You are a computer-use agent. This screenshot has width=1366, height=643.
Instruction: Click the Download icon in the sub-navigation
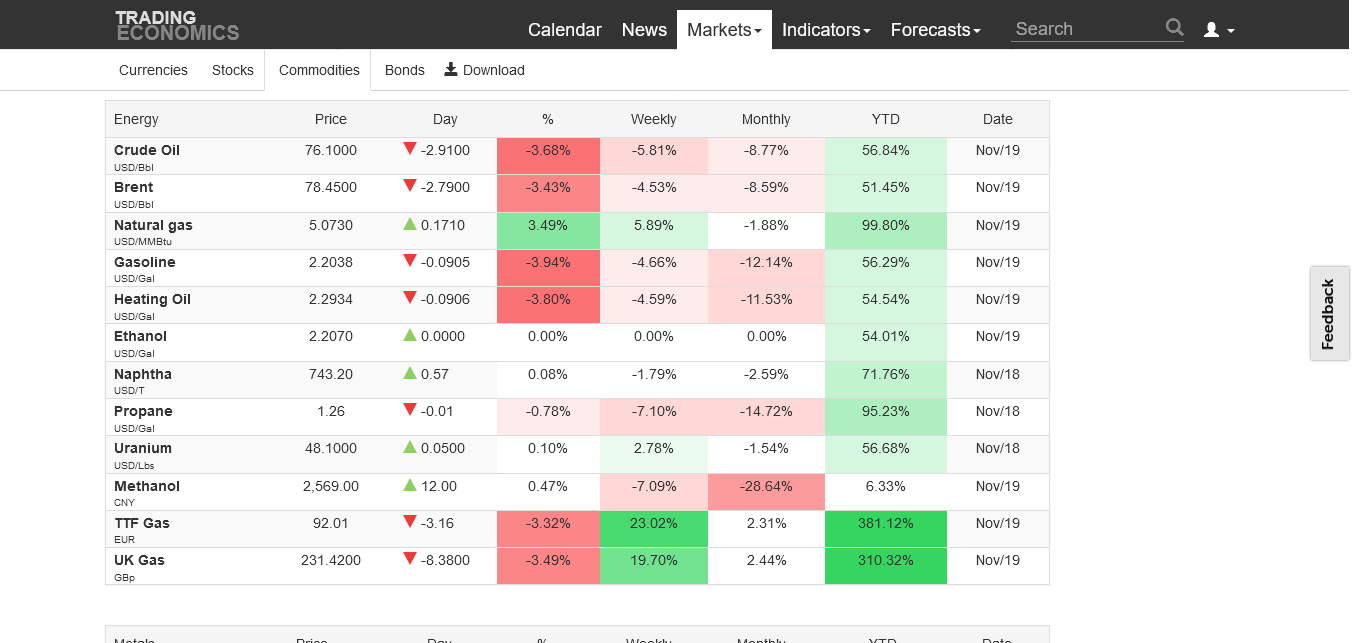(451, 69)
